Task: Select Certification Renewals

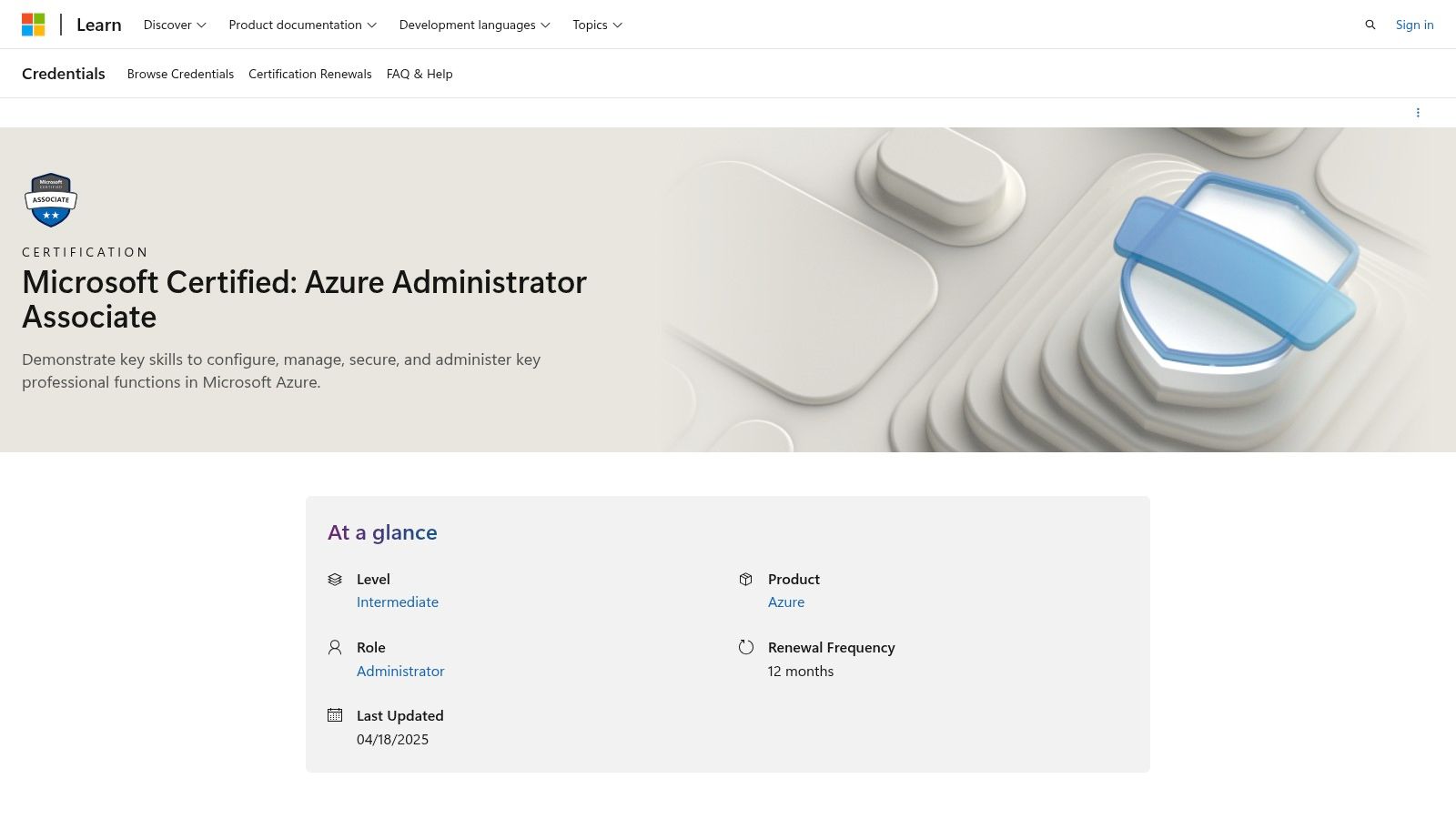Action: [x=310, y=74]
